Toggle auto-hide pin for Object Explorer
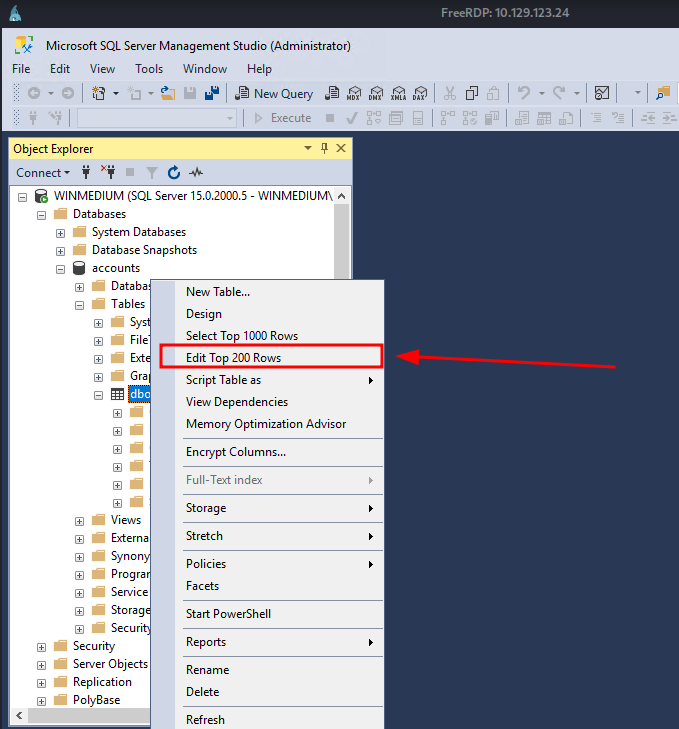This screenshot has height=729, width=679. [325, 148]
